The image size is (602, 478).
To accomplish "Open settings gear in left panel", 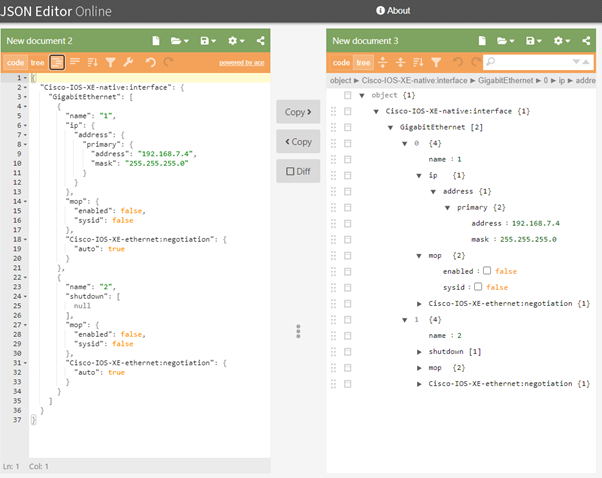I will [x=236, y=41].
